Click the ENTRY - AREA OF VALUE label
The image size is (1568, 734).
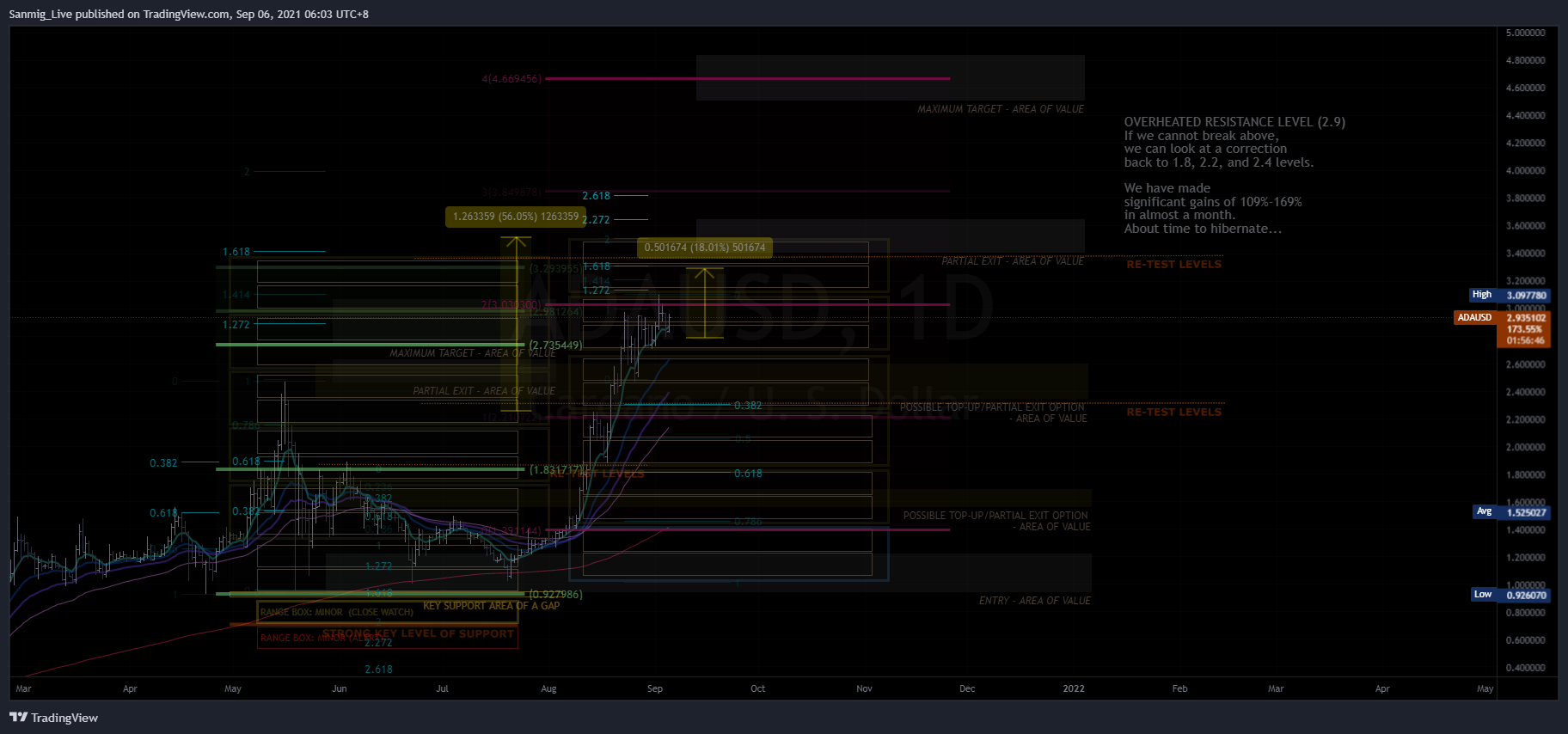coord(1034,601)
